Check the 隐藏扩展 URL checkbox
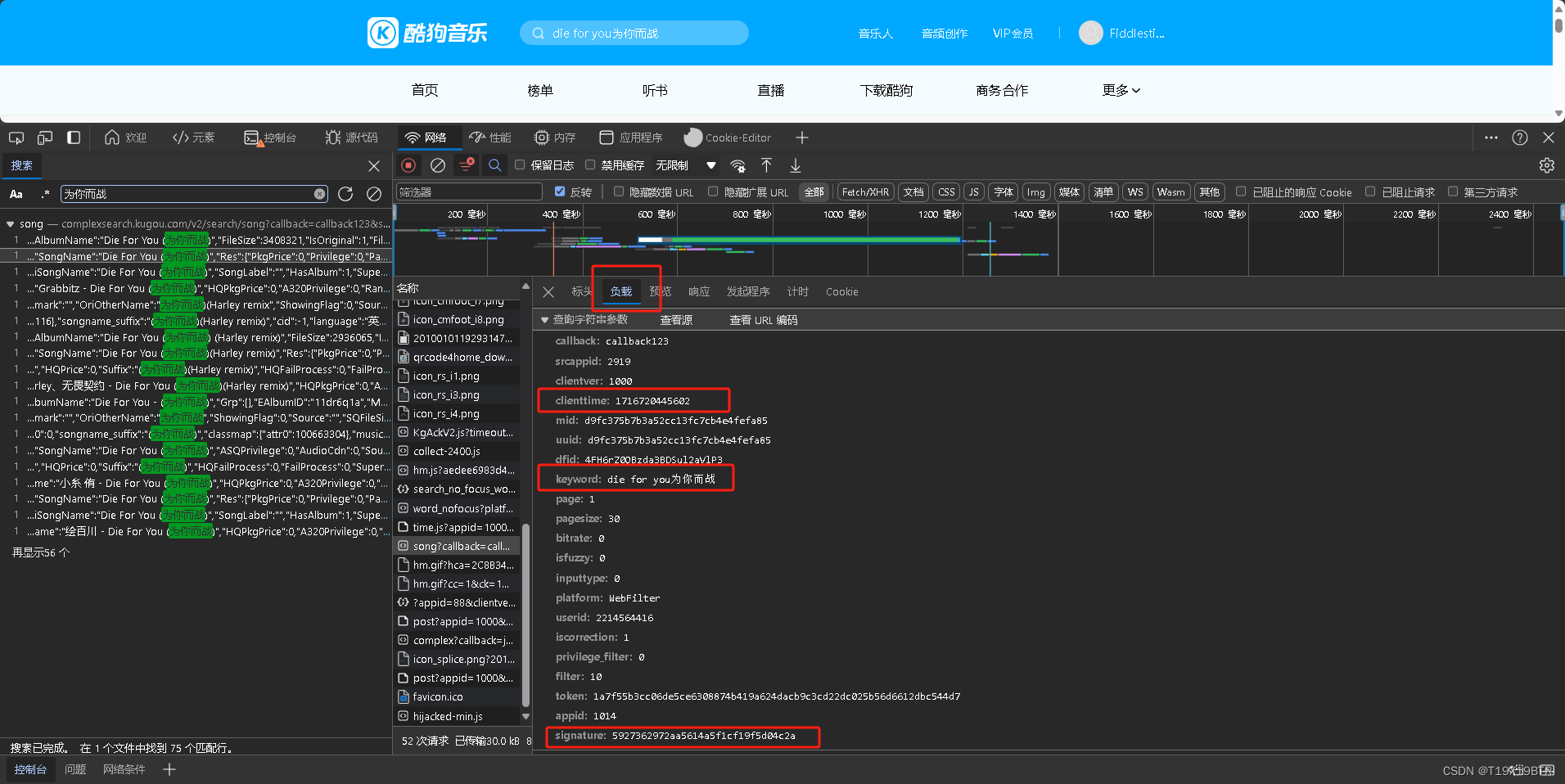1565x784 pixels. point(713,191)
